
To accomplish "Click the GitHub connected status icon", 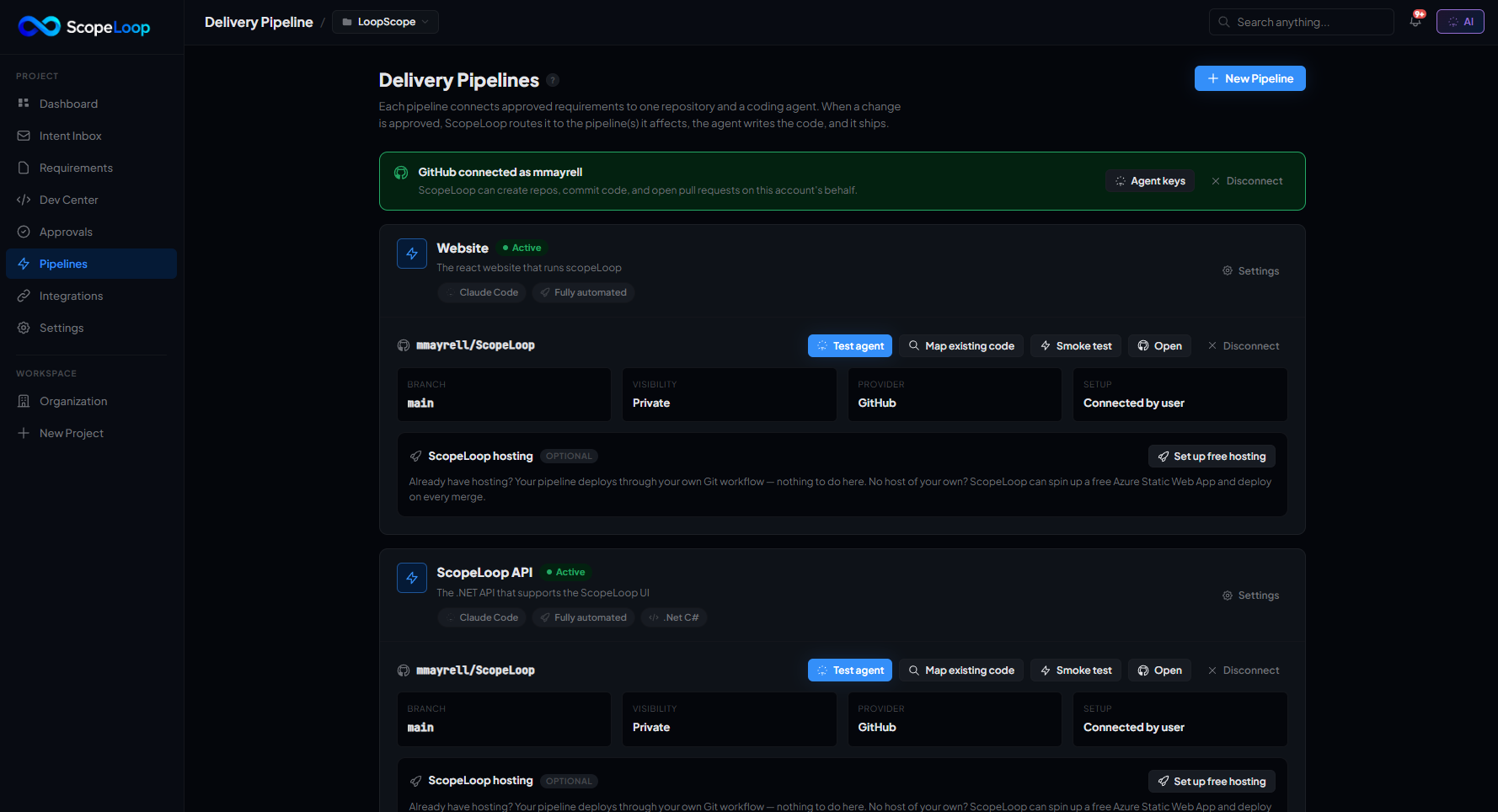I will 401,173.
